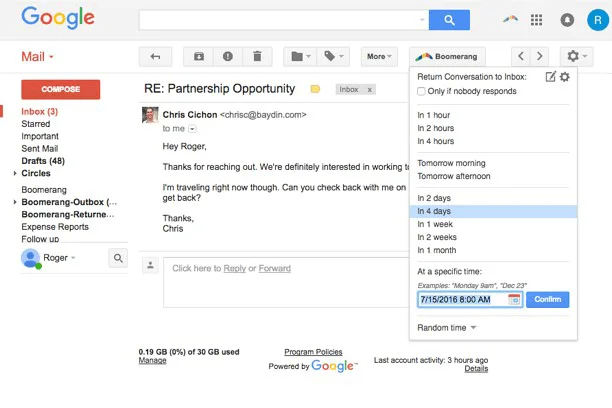Expand the Random time dropdown
612x408 pixels.
pos(446,327)
